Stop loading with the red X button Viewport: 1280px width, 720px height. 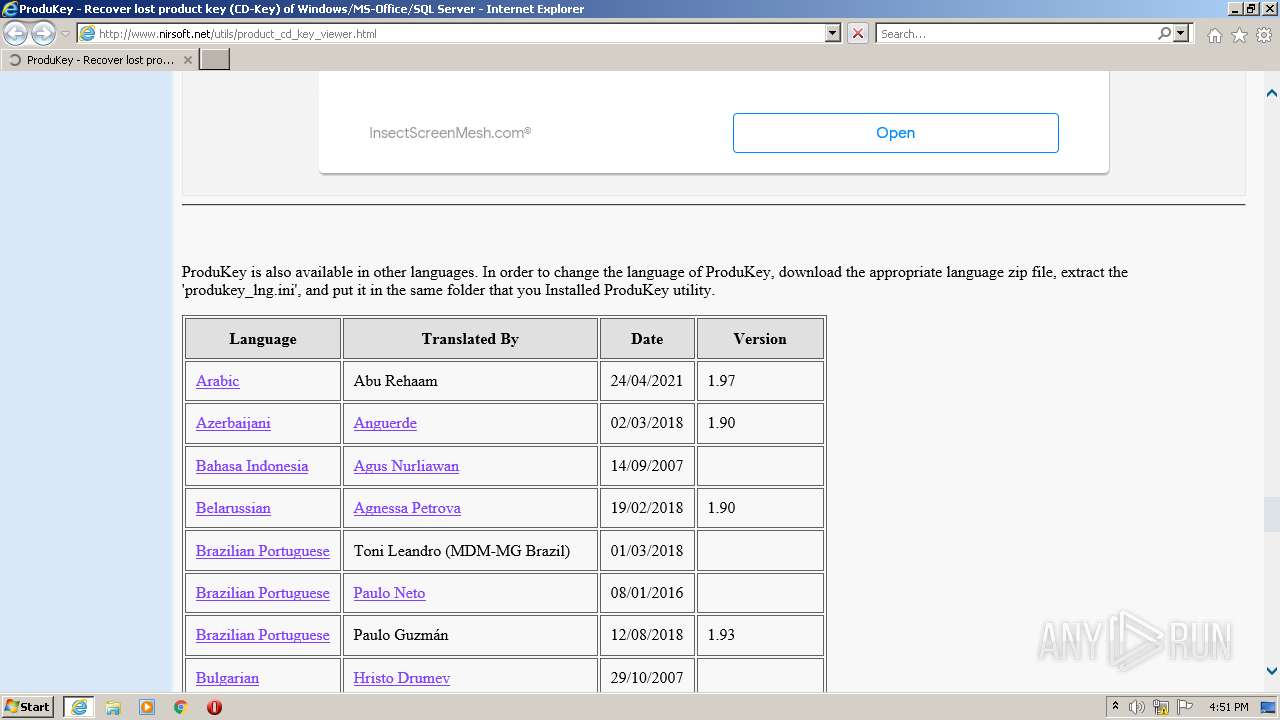(858, 33)
